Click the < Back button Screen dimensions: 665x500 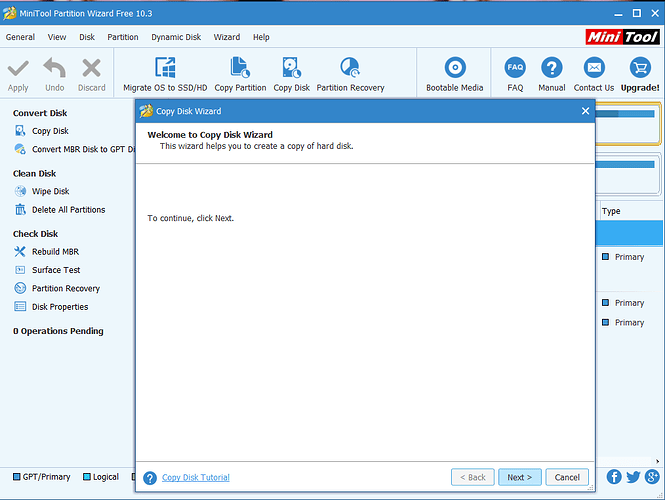473,477
